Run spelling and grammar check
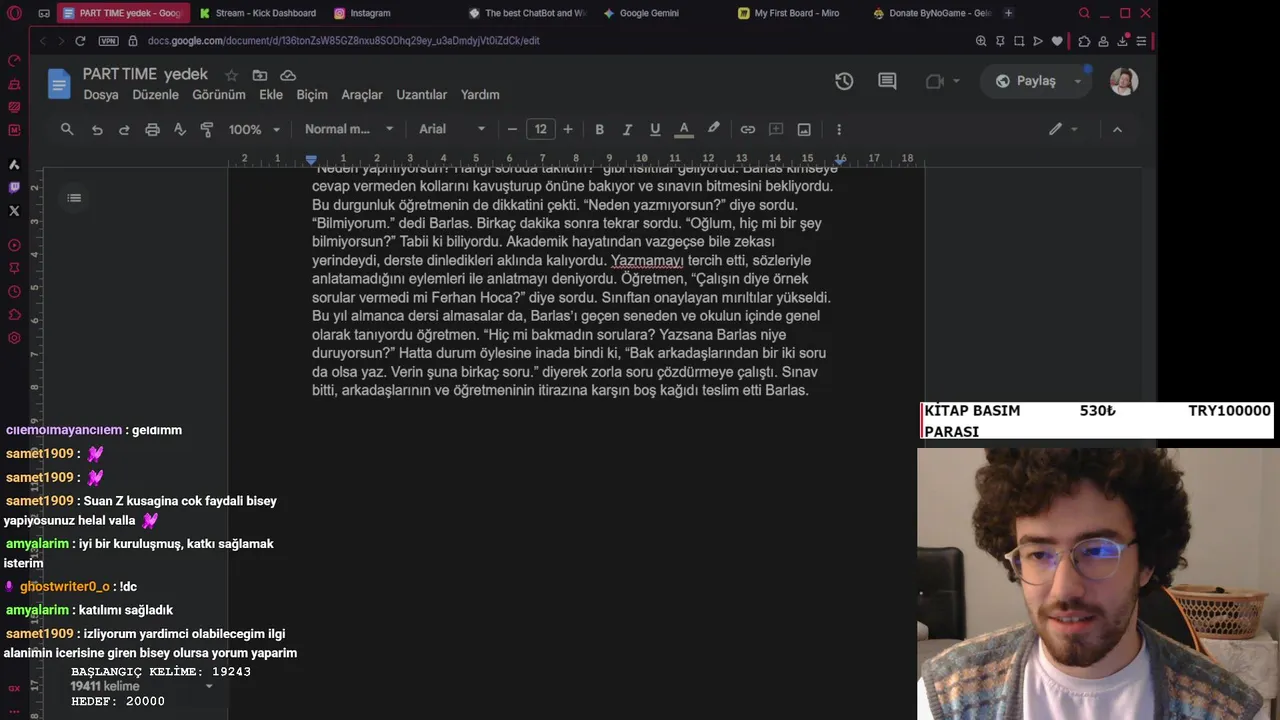Image resolution: width=1280 pixels, height=720 pixels. [180, 129]
